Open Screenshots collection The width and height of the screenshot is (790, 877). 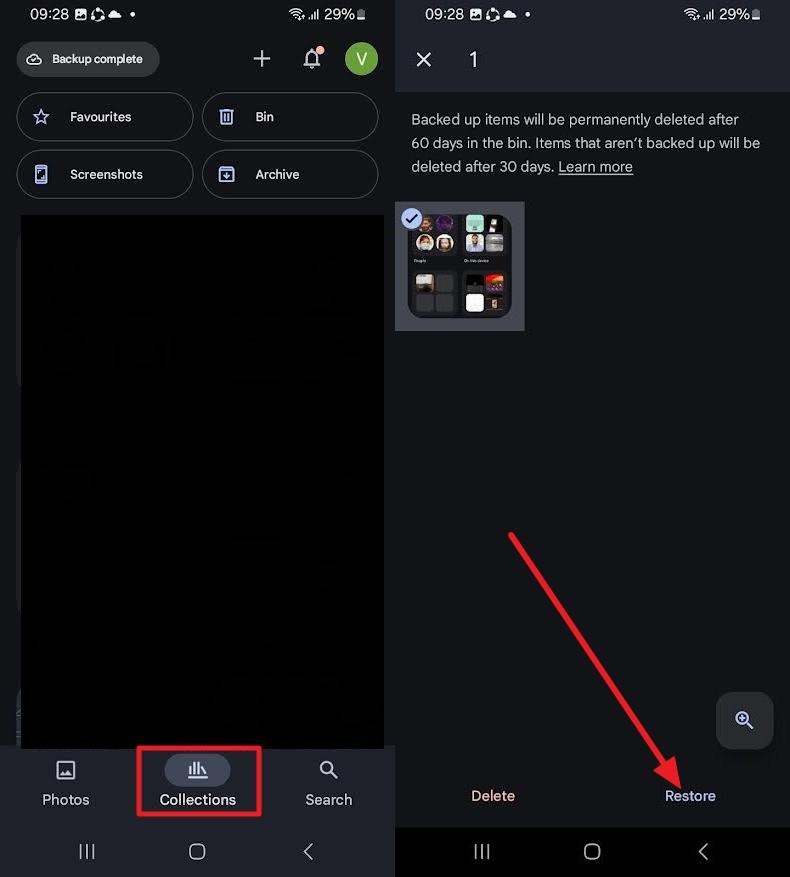pos(105,174)
